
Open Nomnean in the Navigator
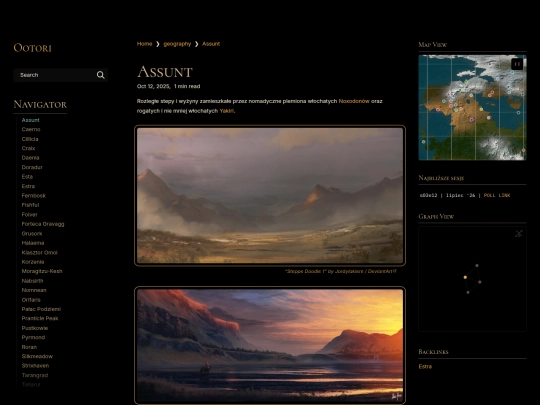[34, 290]
